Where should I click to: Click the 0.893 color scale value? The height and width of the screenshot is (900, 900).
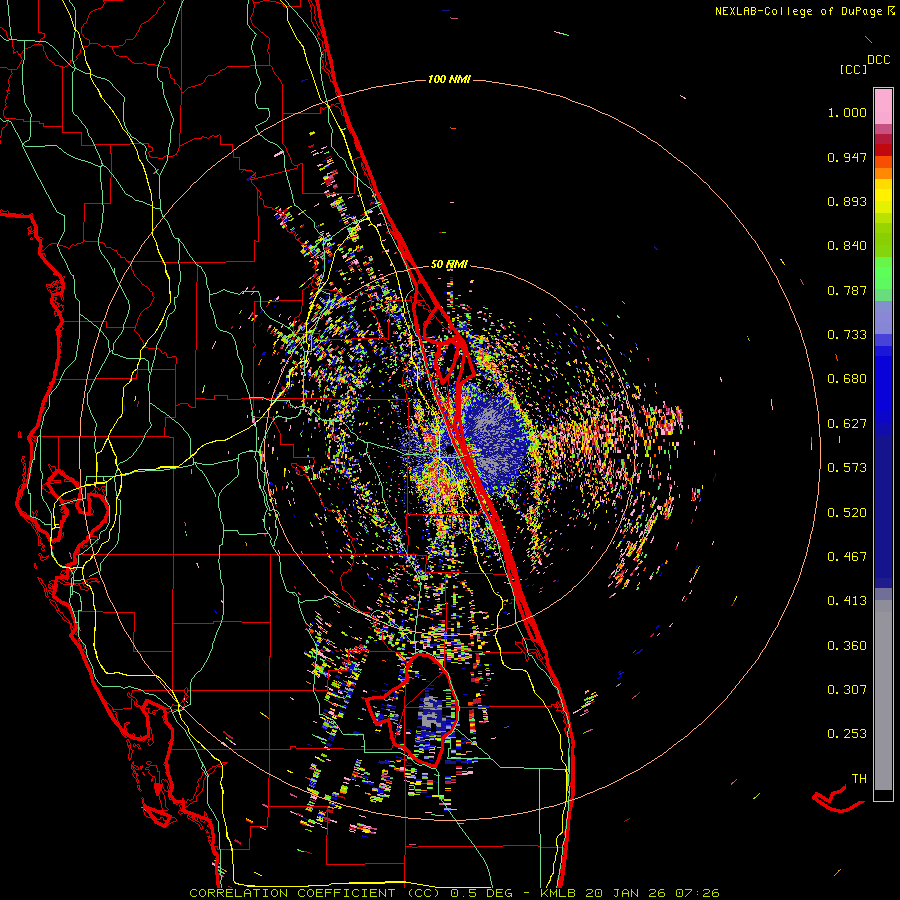pos(847,201)
